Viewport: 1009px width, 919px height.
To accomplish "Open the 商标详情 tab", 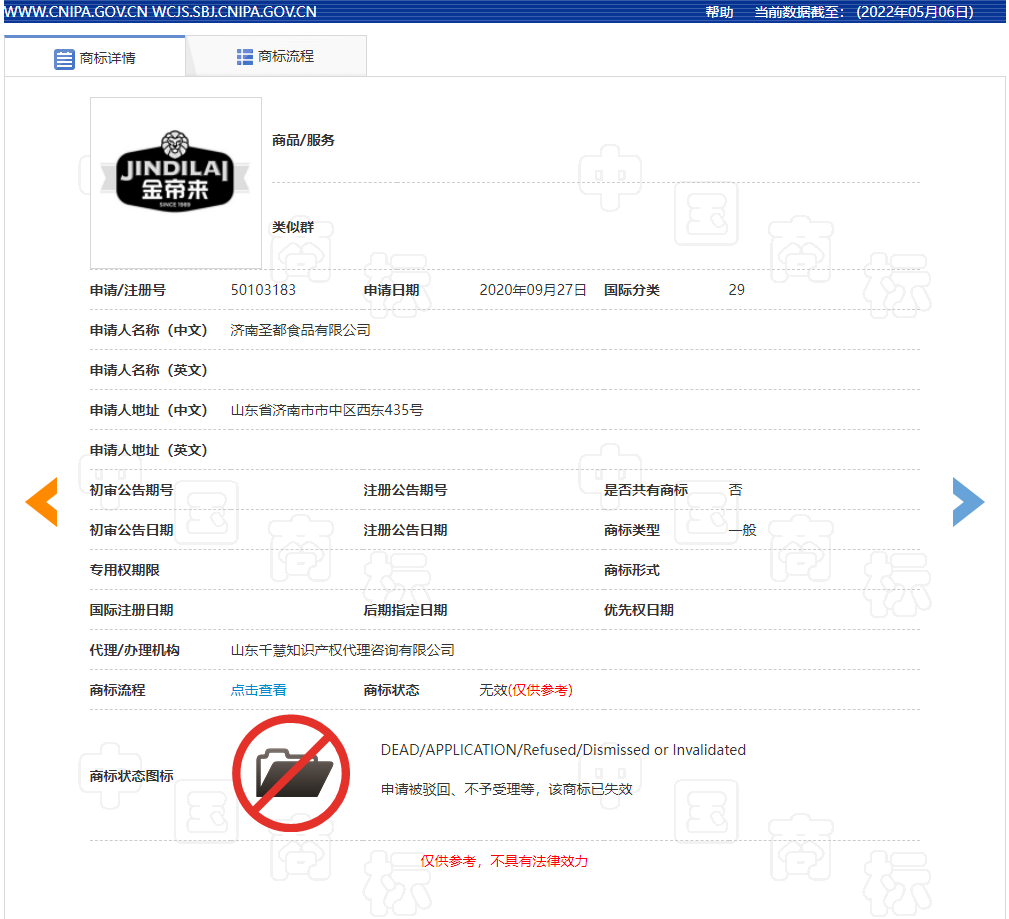I will 95,57.
